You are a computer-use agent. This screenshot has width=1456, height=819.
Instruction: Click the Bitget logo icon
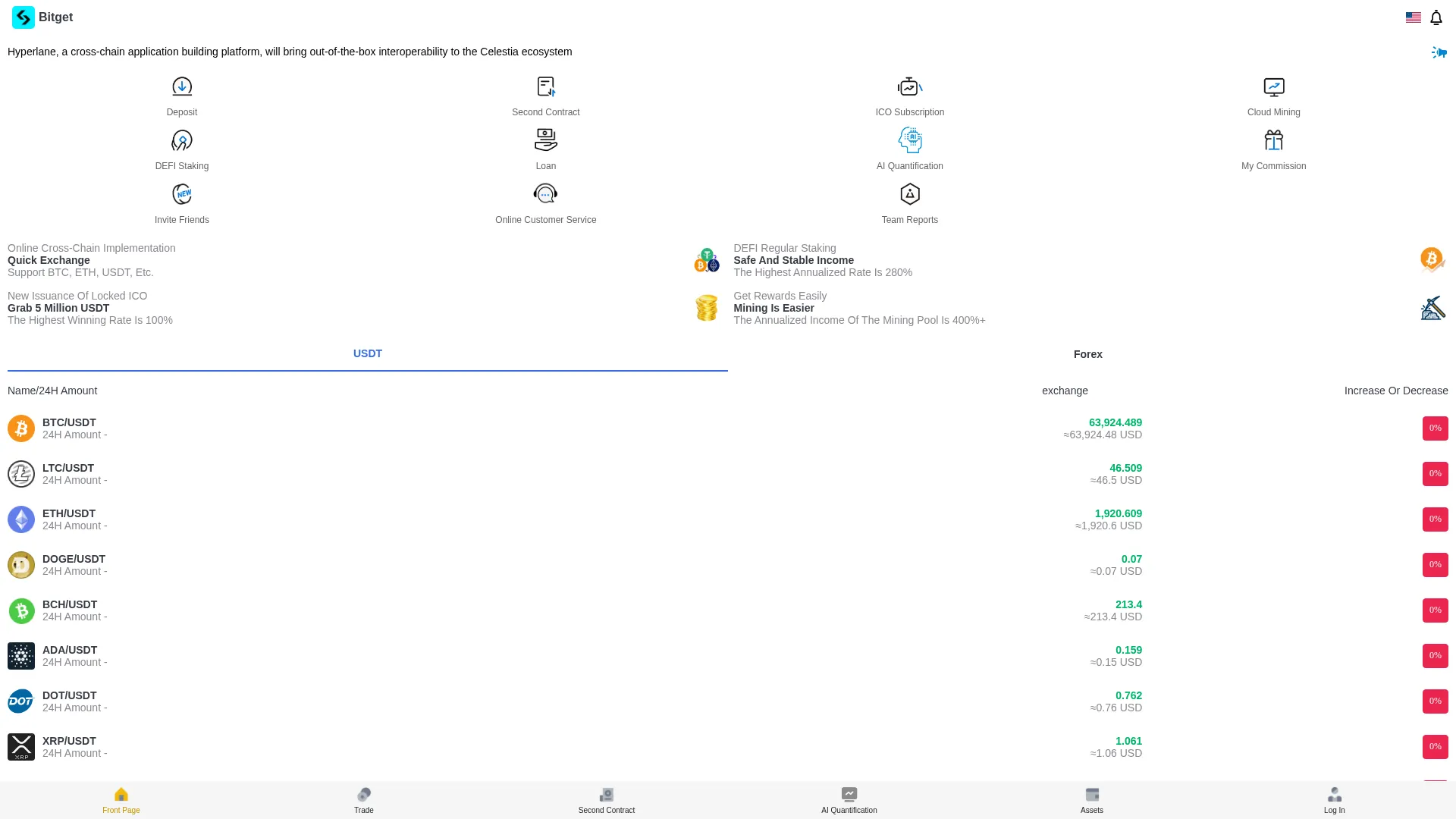click(24, 17)
